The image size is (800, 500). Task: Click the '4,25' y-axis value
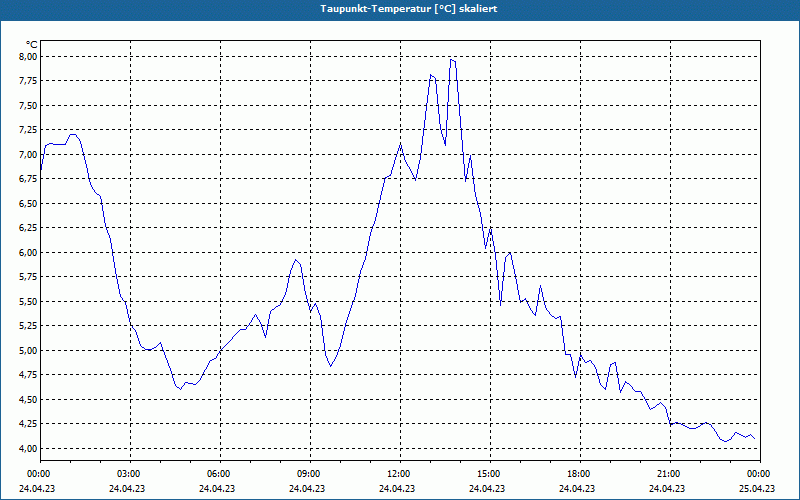tap(29, 424)
